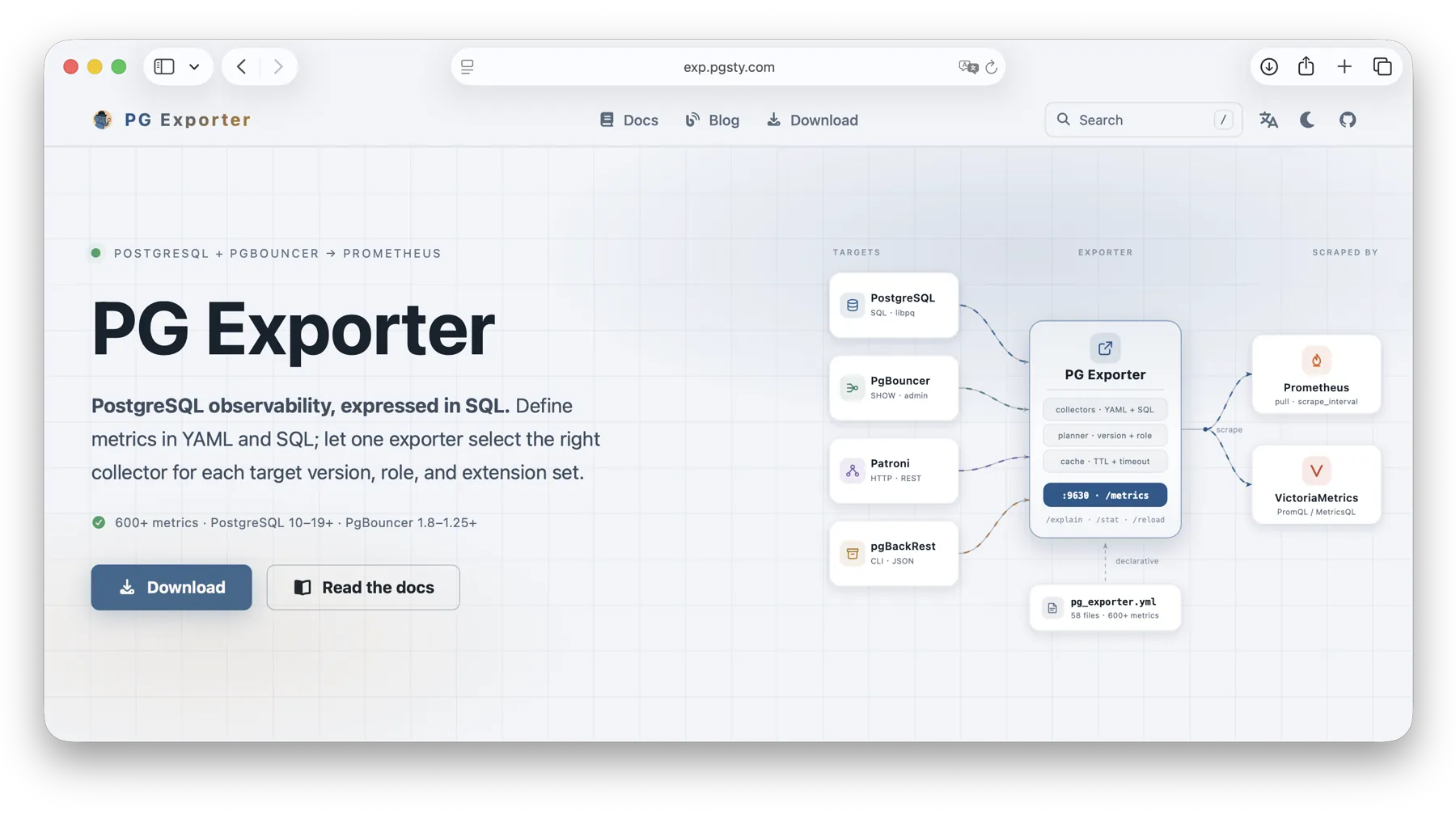
Task: Click the PG Exporter card external-link icon
Action: 1105,348
